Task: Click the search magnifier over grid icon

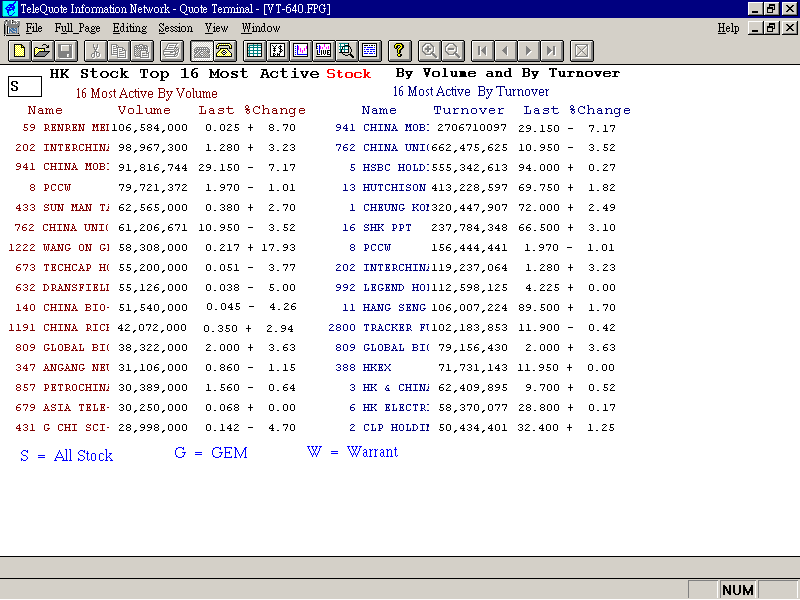Action: (x=346, y=51)
